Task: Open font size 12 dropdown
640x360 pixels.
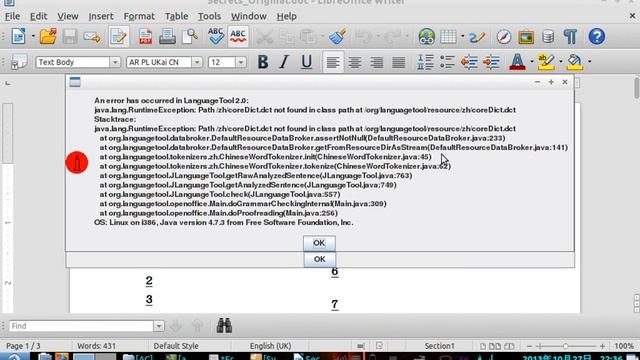Action: [241, 62]
